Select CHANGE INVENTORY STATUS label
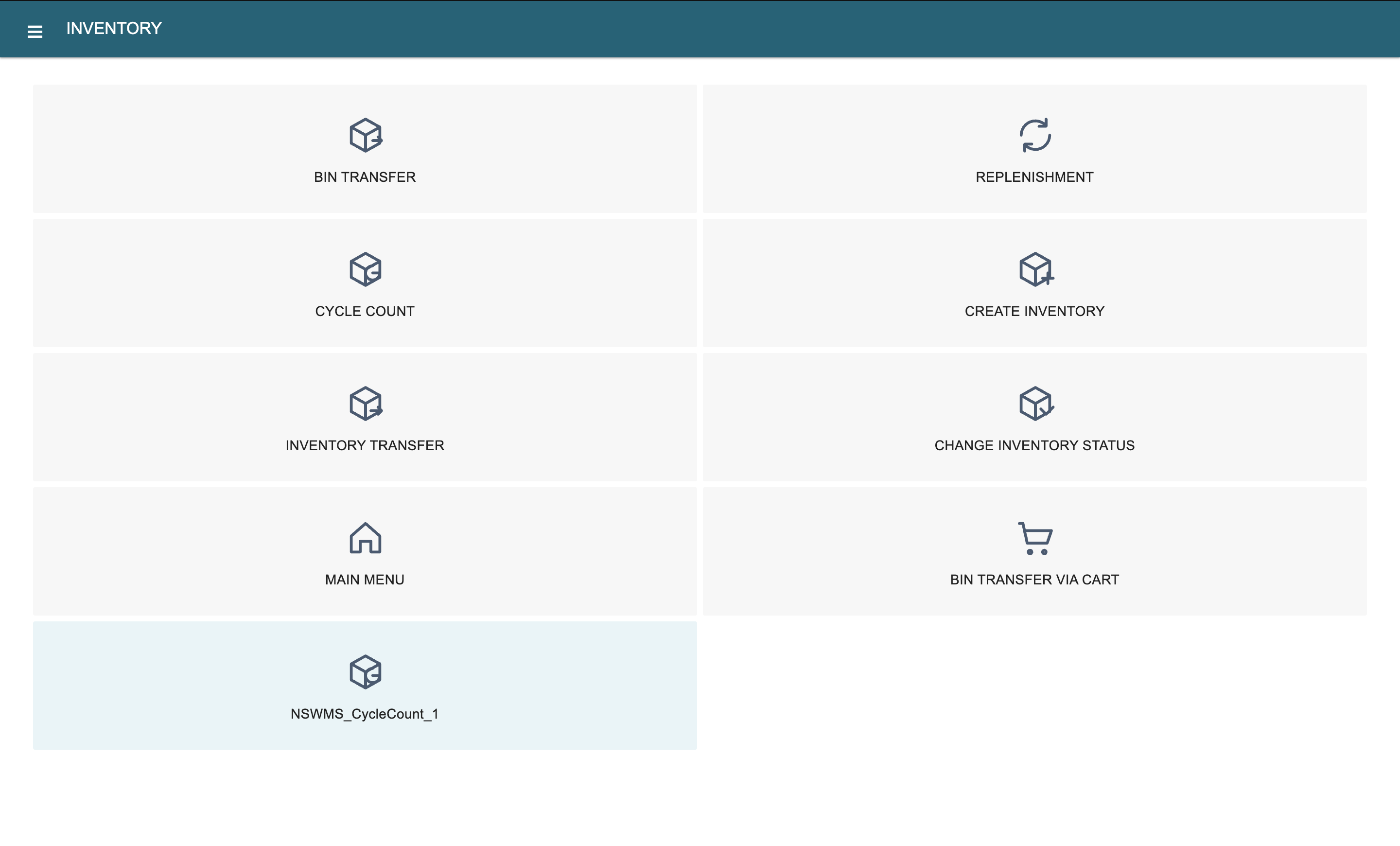This screenshot has height=846, width=1400. (x=1034, y=445)
